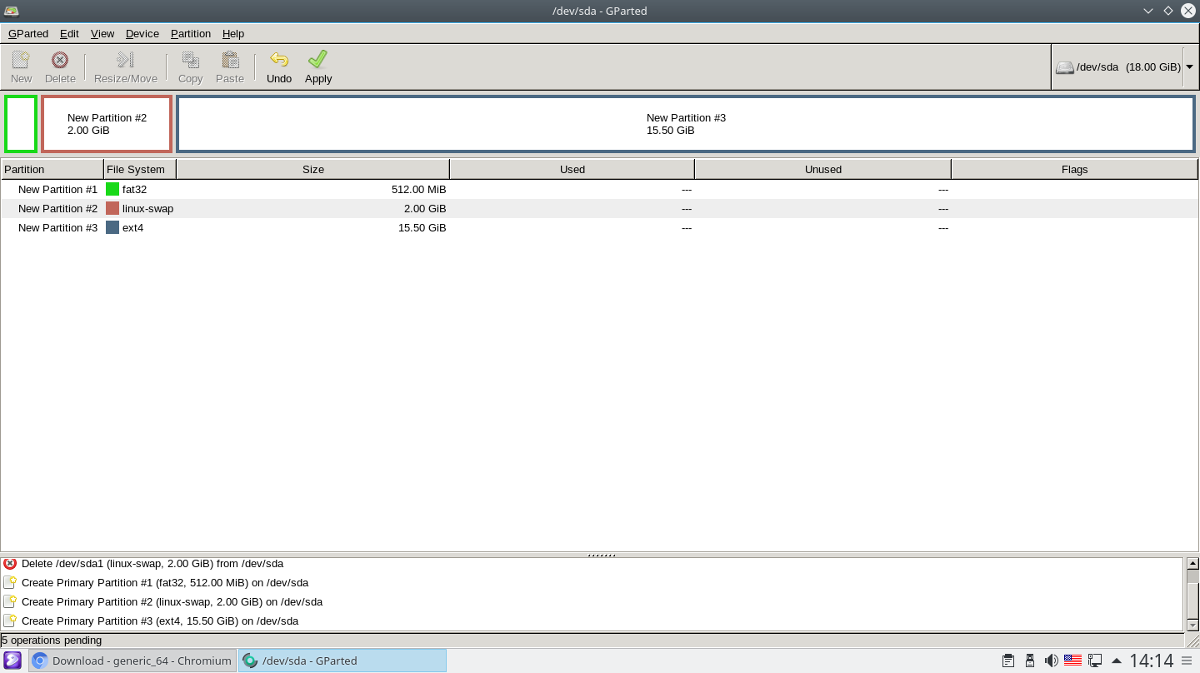Click the green fat32 color swatch
Viewport: 1200px width, 673px height.
tap(114, 189)
